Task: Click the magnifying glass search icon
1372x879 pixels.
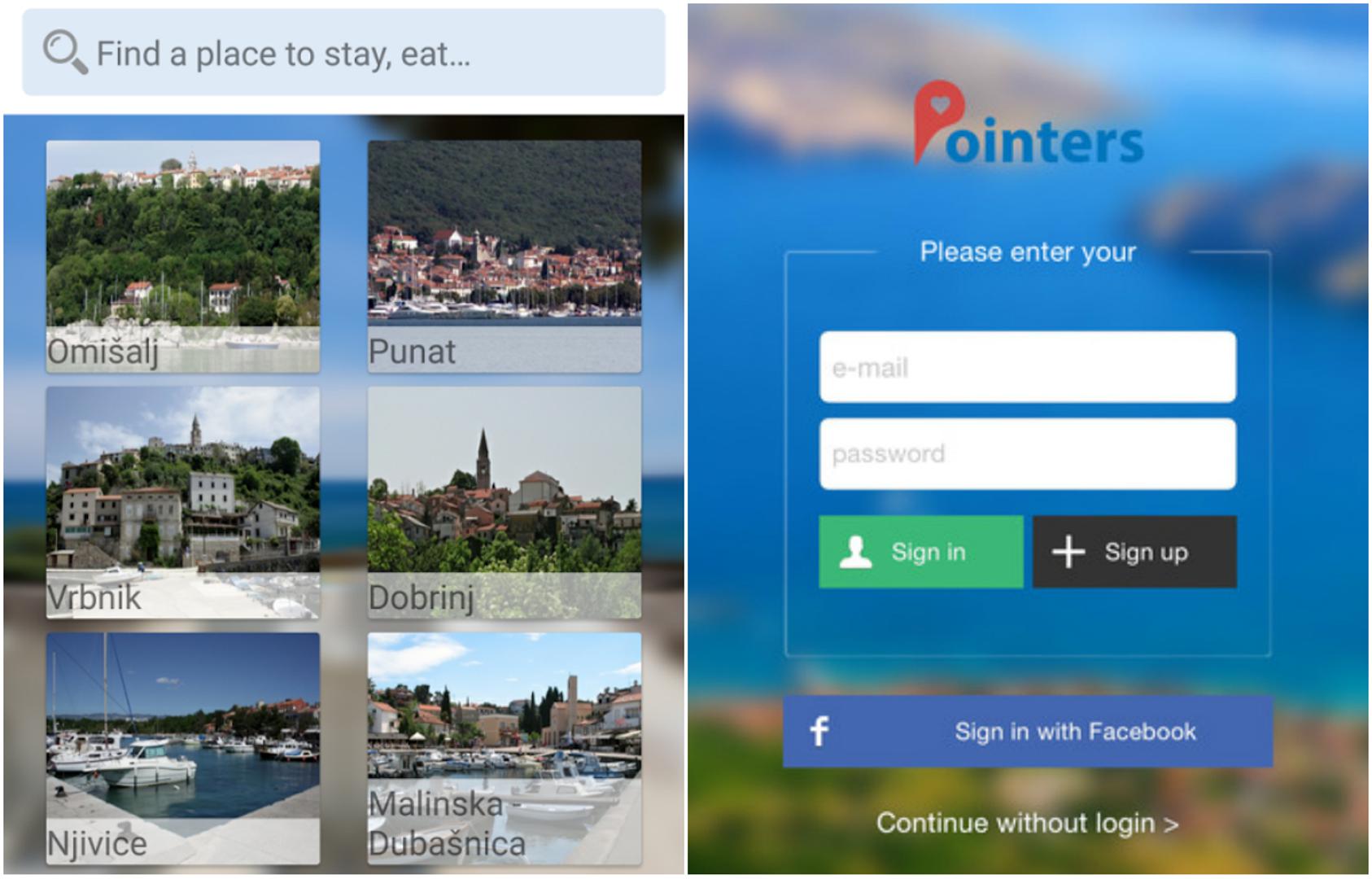Action: tap(65, 53)
